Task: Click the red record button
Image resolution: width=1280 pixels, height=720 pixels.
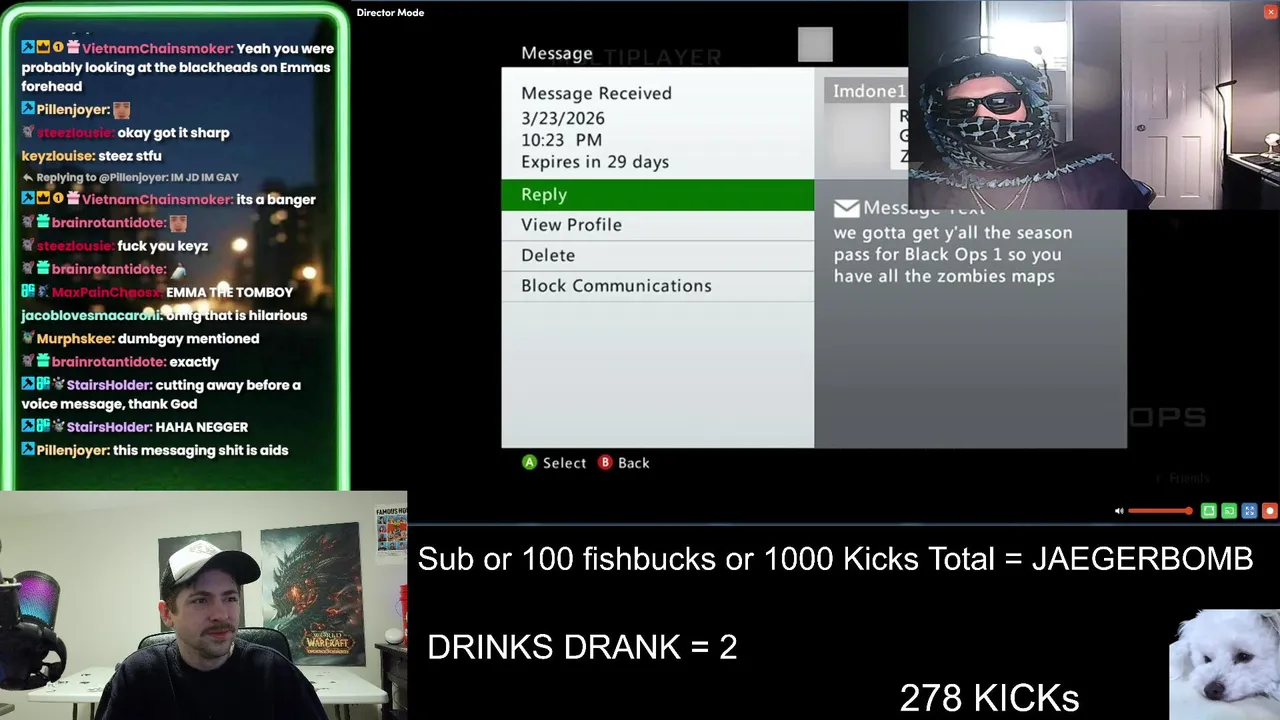Action: tap(1270, 511)
